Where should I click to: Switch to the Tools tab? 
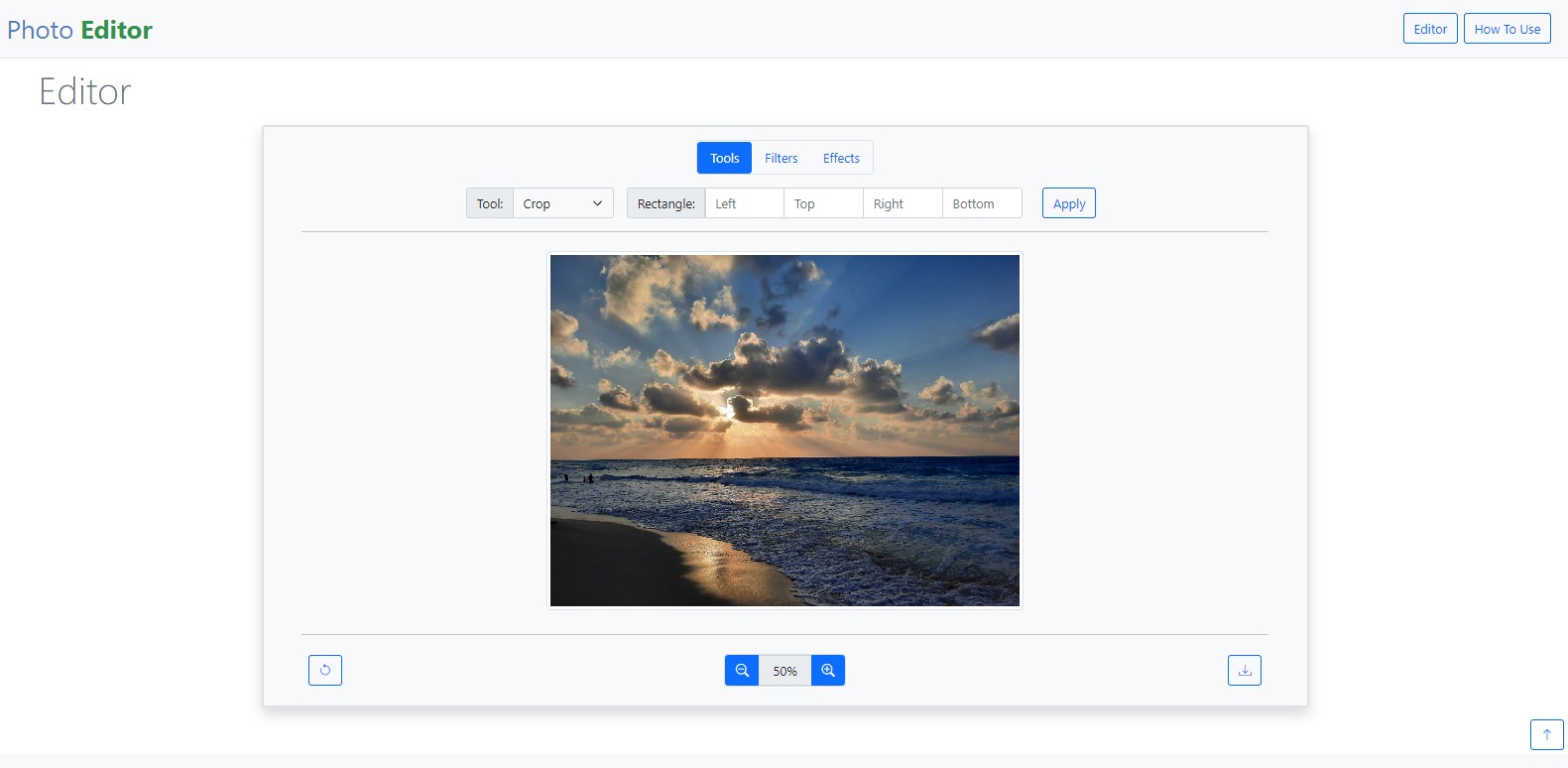pyautogui.click(x=725, y=158)
